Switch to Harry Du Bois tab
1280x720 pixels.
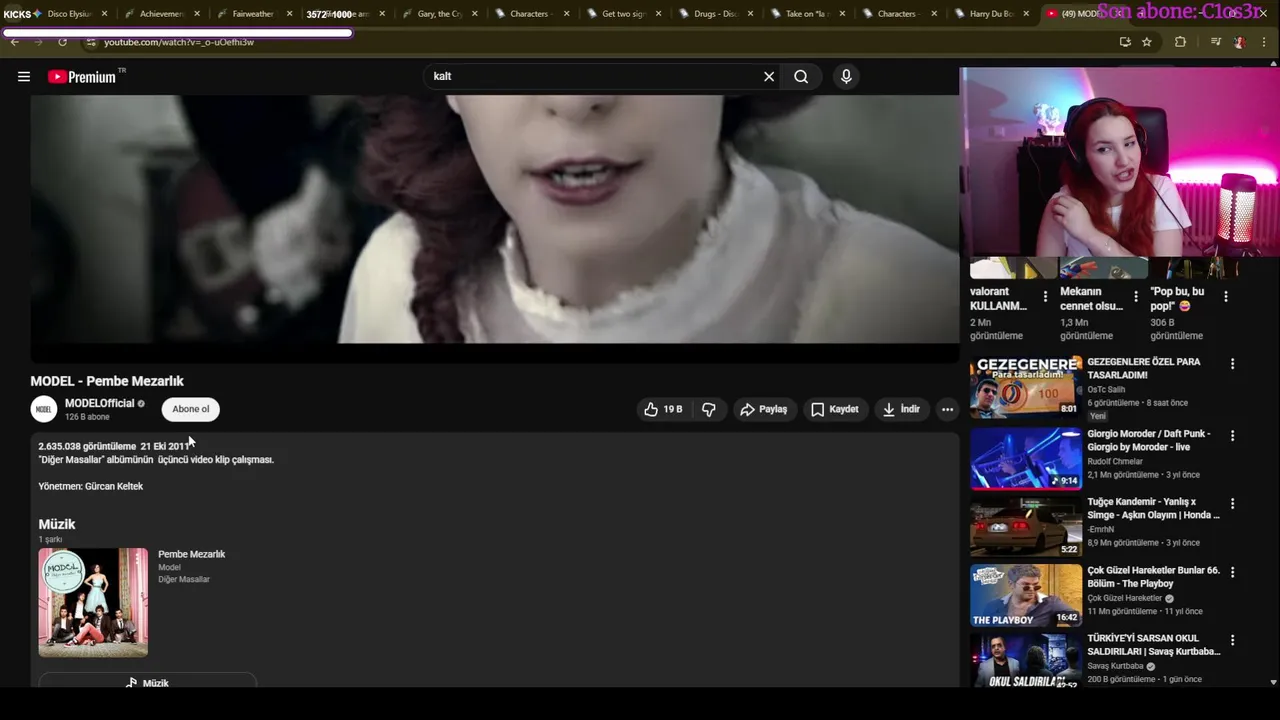pyautogui.click(x=991, y=14)
